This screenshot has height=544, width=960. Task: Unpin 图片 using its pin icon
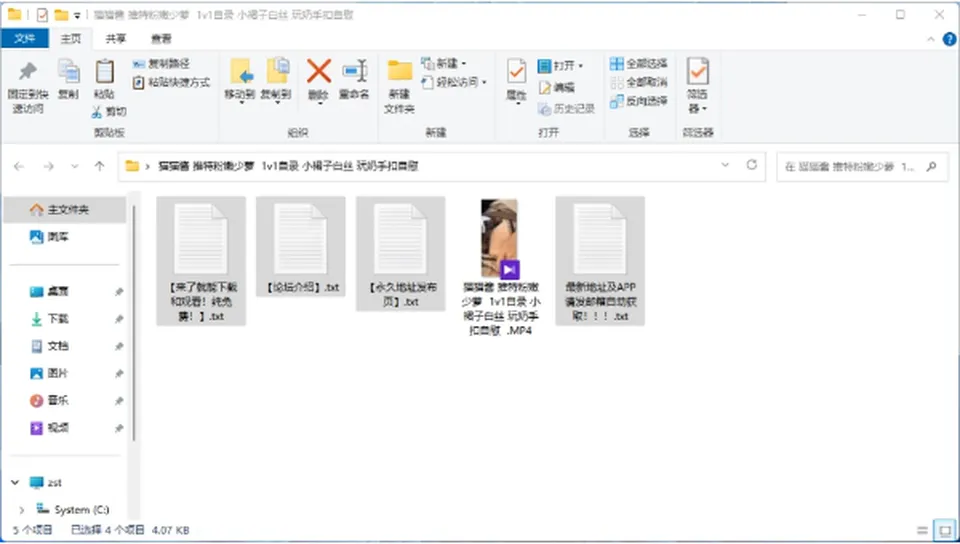(119, 373)
